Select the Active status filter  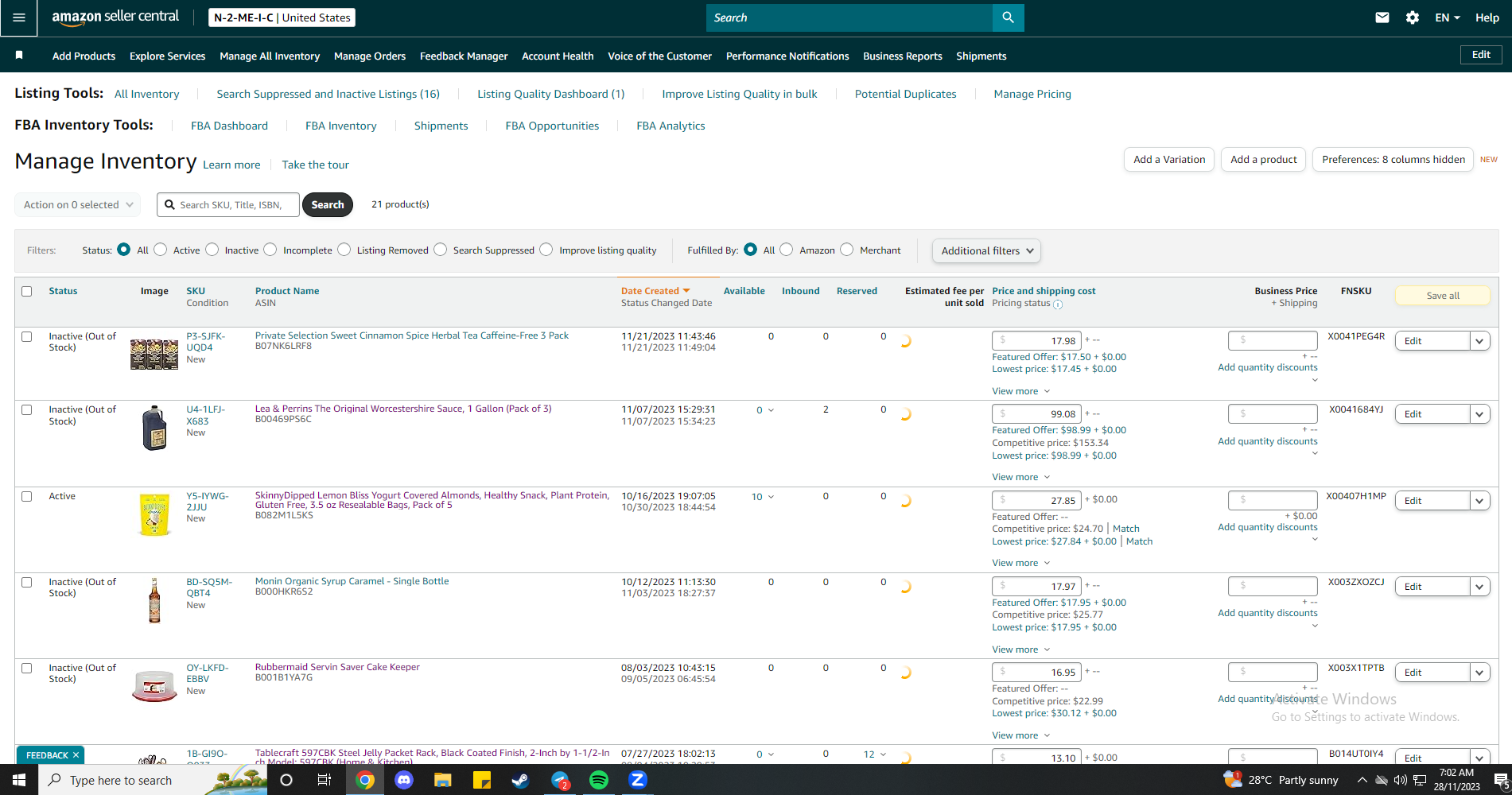click(x=161, y=250)
